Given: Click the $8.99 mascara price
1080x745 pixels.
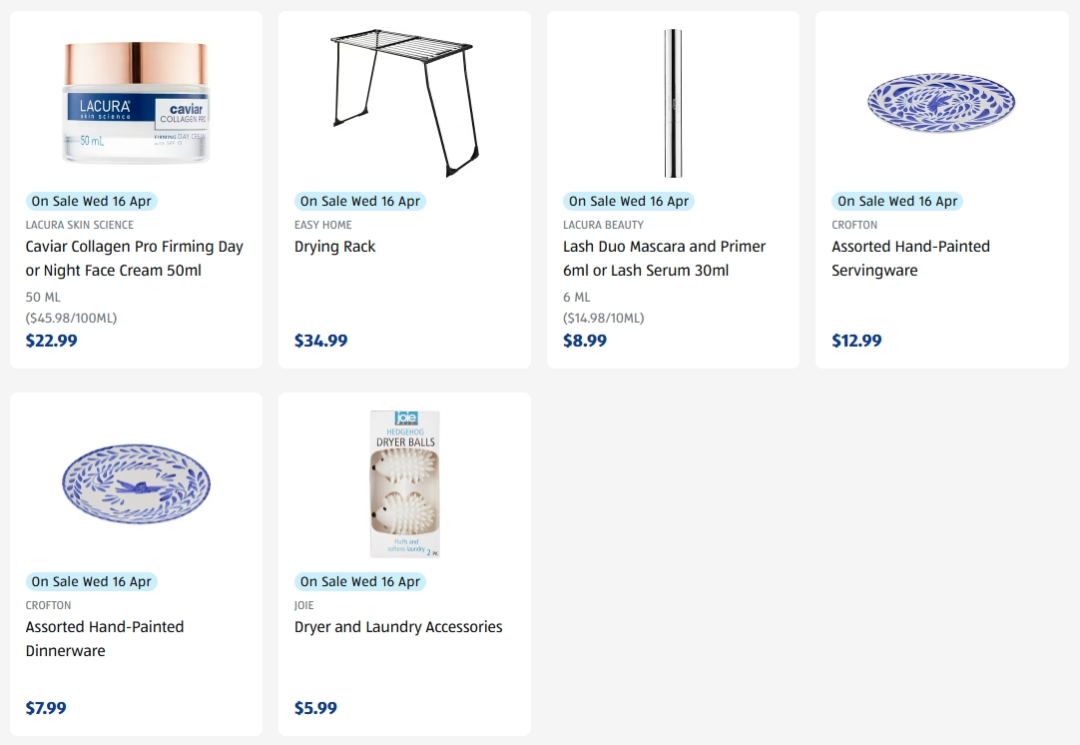Looking at the screenshot, I should [585, 341].
